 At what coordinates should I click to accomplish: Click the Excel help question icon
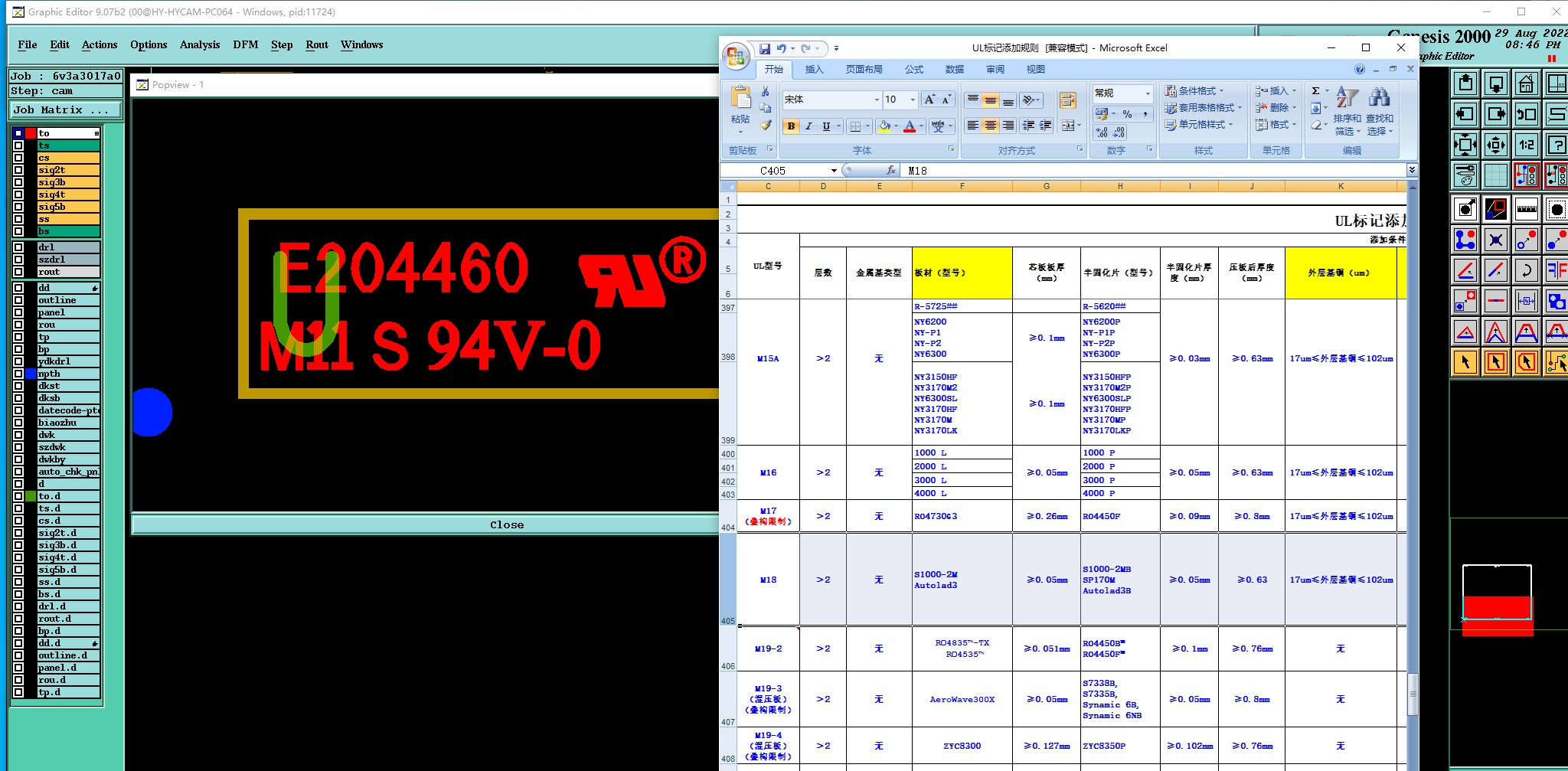click(1360, 69)
